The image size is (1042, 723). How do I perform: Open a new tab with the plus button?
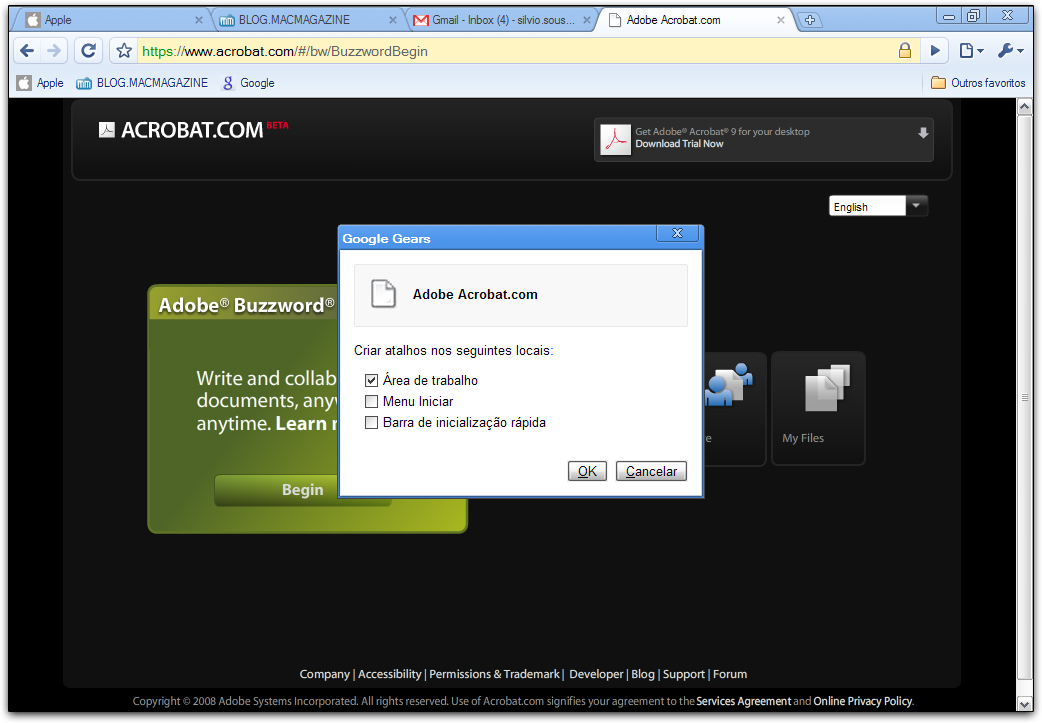[809, 20]
